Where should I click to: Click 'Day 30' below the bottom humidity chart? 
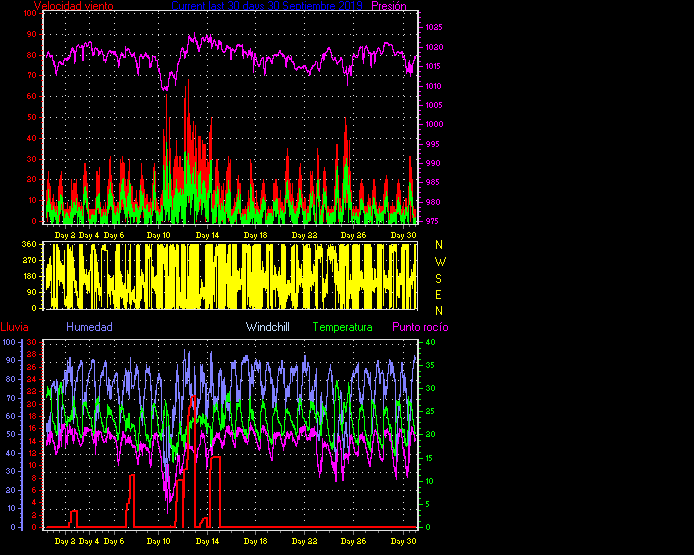404,541
